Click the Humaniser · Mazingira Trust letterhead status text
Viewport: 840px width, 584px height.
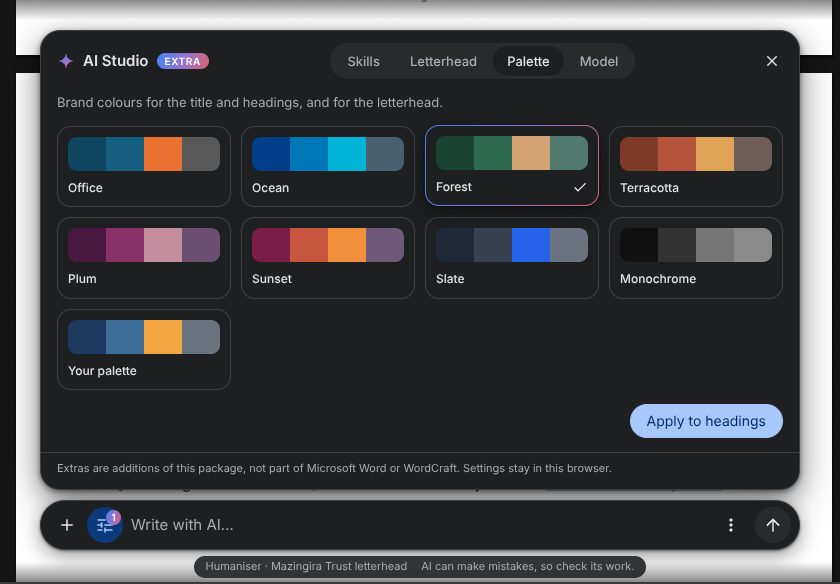tap(306, 566)
